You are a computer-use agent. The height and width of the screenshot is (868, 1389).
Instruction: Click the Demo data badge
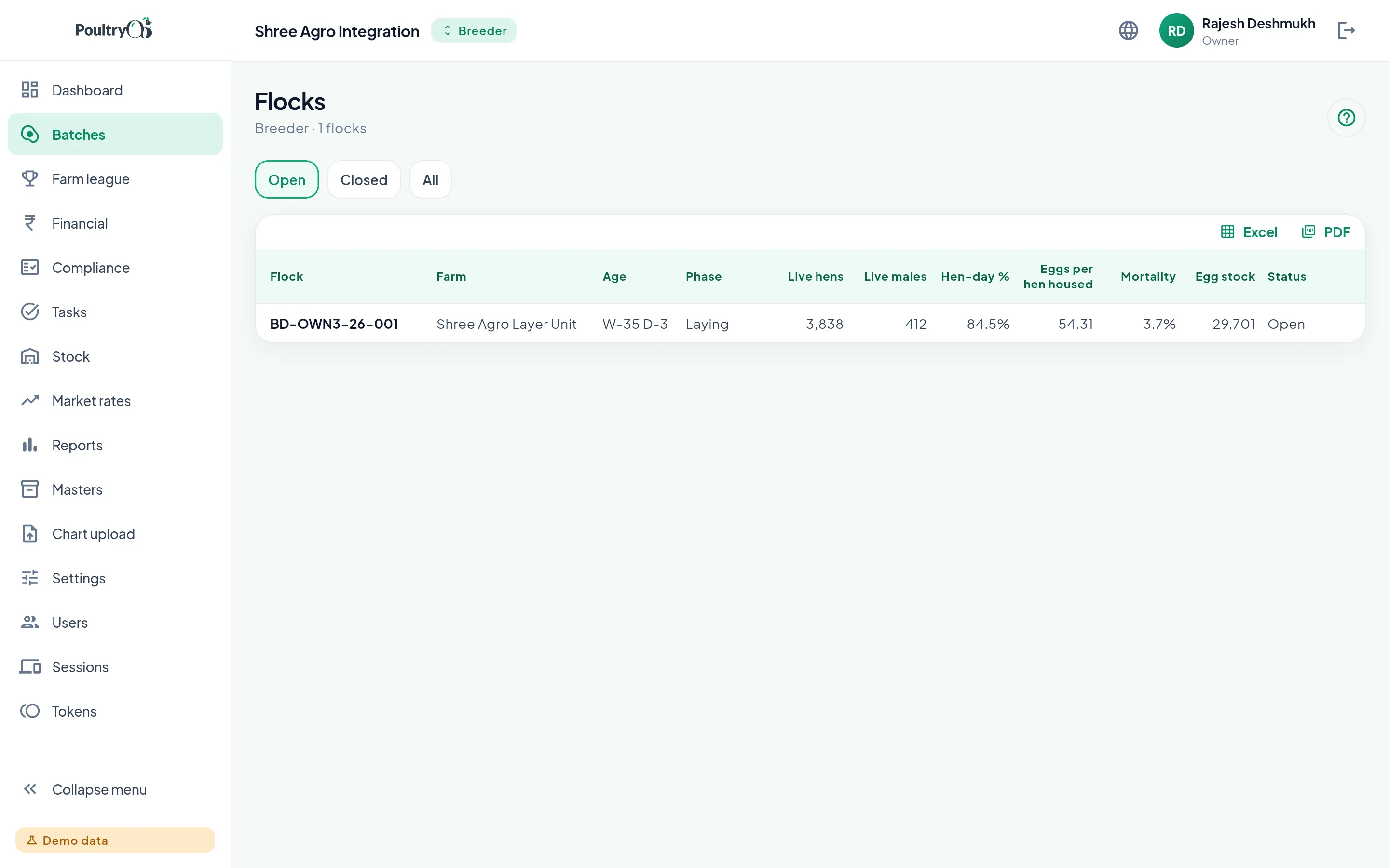pyautogui.click(x=115, y=840)
